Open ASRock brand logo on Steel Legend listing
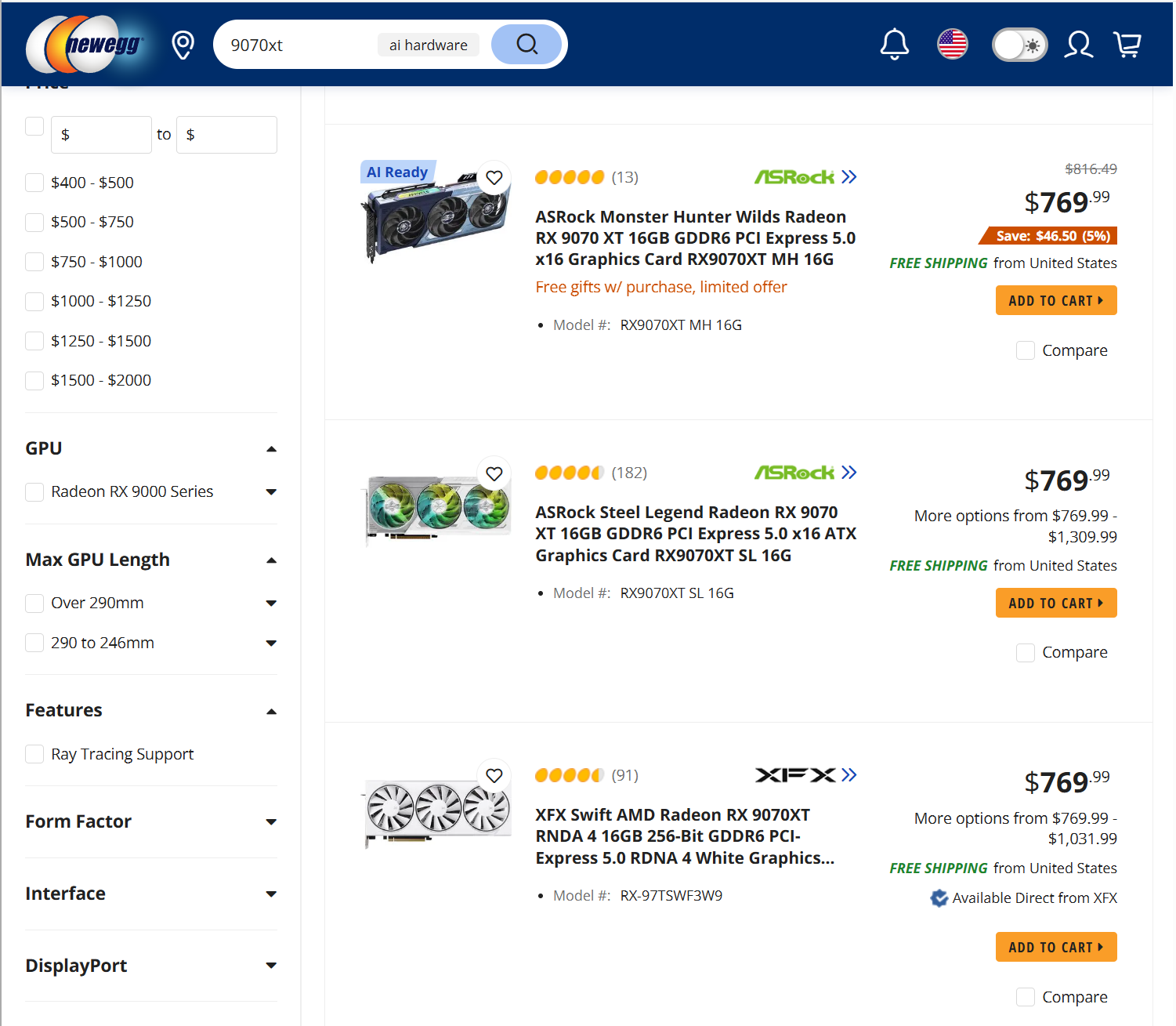Viewport: 1176px width, 1026px height. click(794, 473)
